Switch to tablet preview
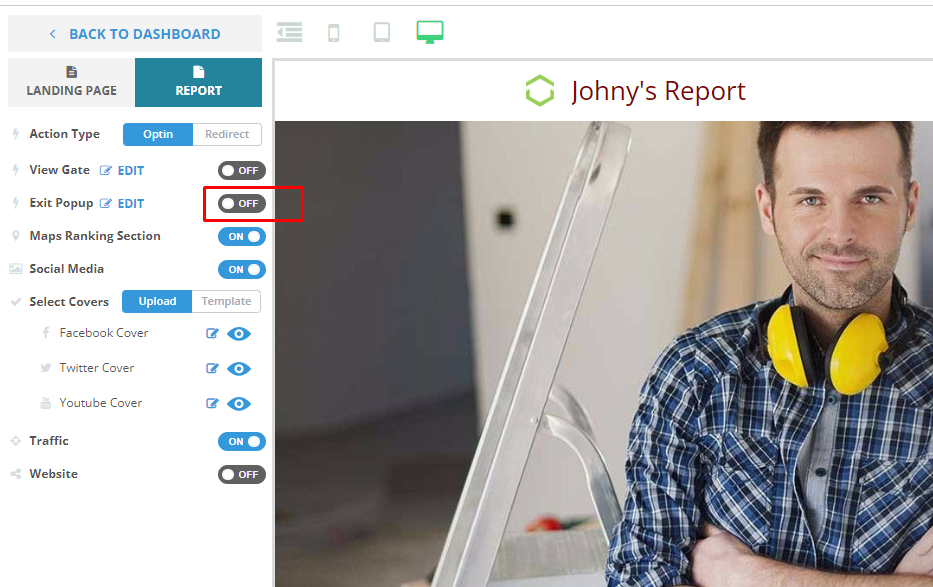Viewport: 933px width, 587px height. tap(382, 33)
